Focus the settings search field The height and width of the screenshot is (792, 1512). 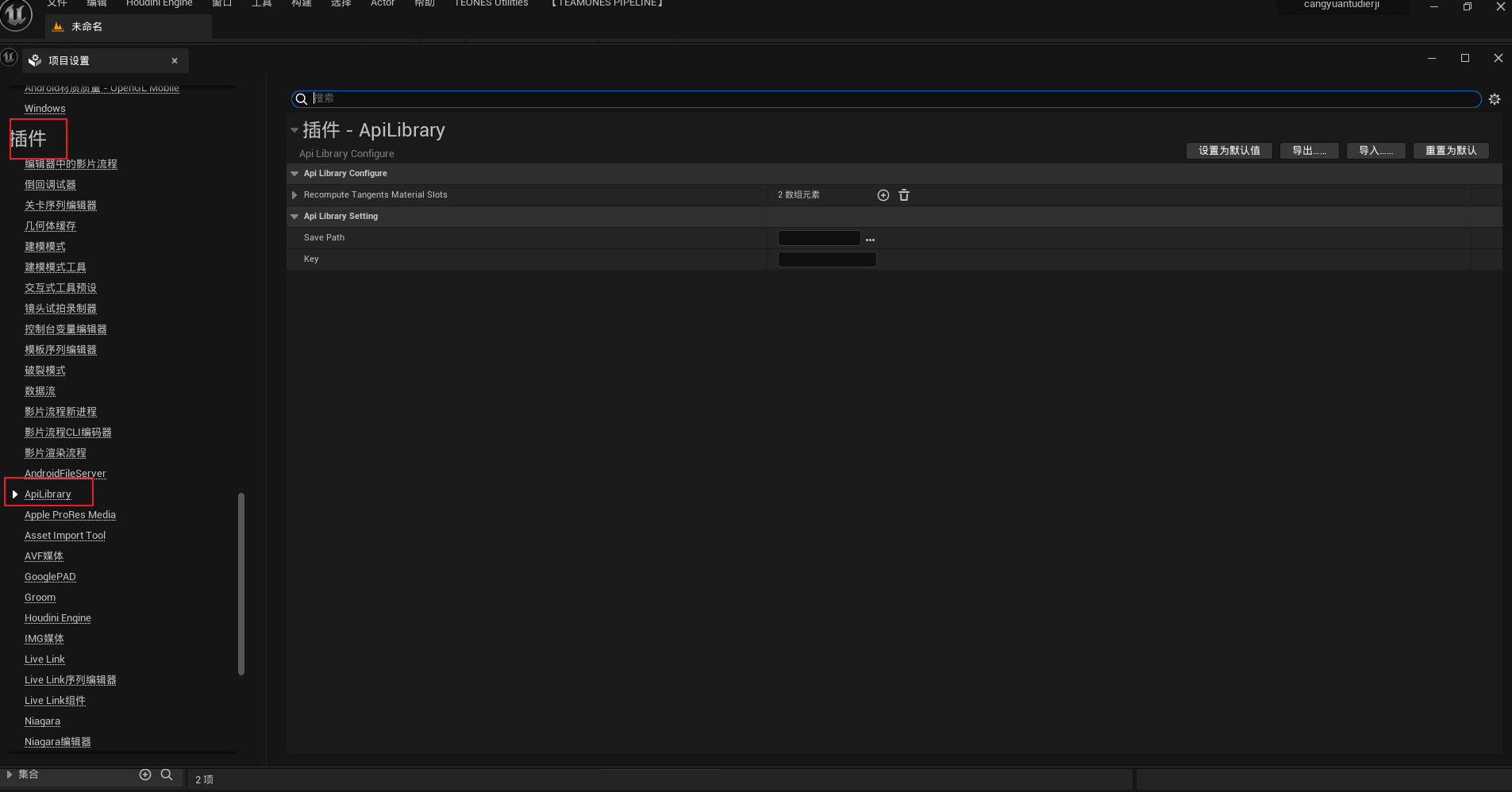coord(886,99)
